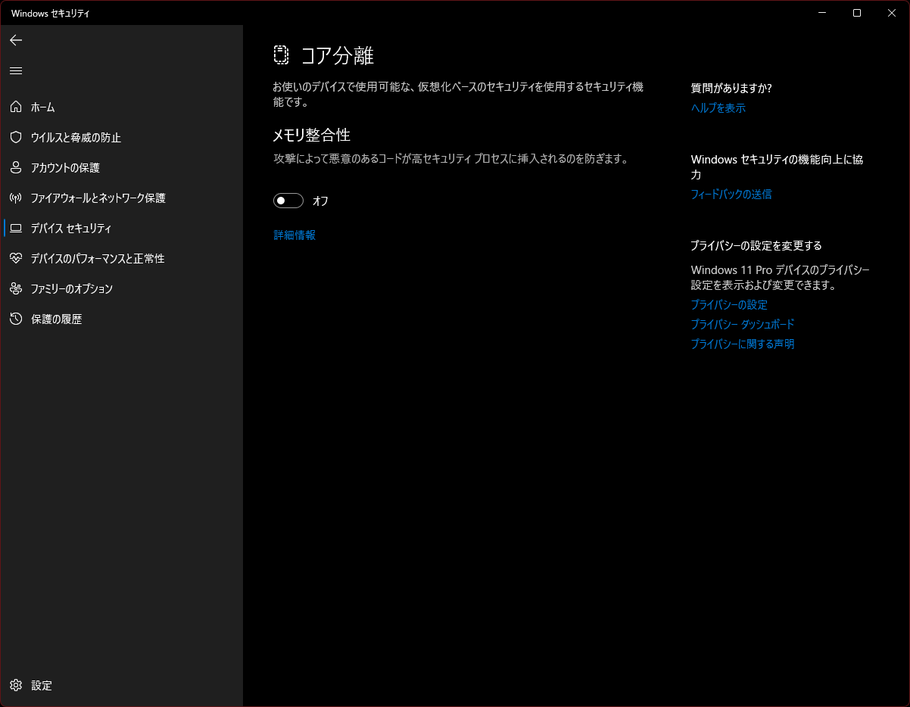Click プライバシーの設定を変更する heading
The height and width of the screenshot is (707, 910).
coord(756,246)
